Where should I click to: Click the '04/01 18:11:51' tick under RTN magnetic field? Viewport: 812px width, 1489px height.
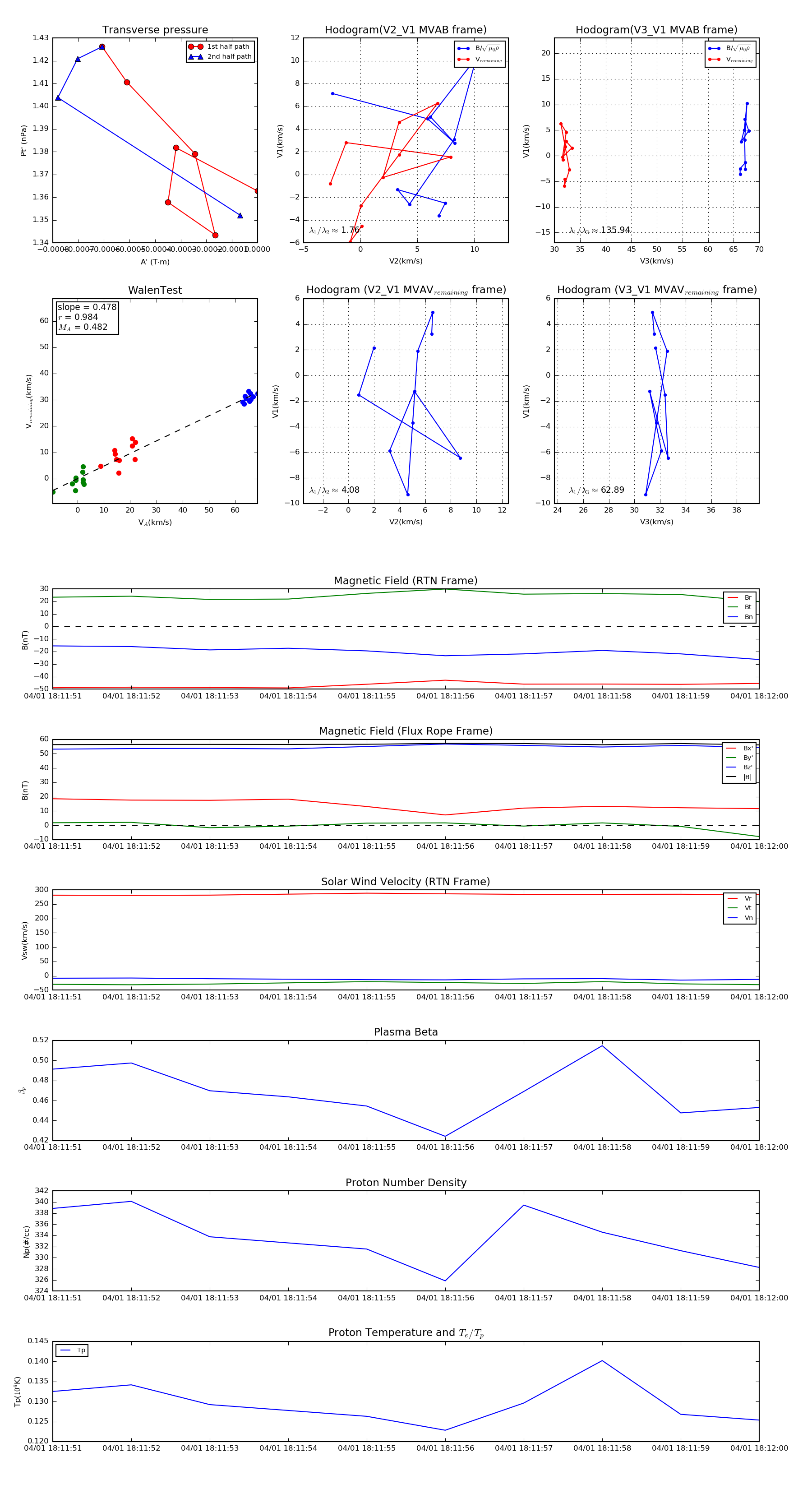point(53,696)
